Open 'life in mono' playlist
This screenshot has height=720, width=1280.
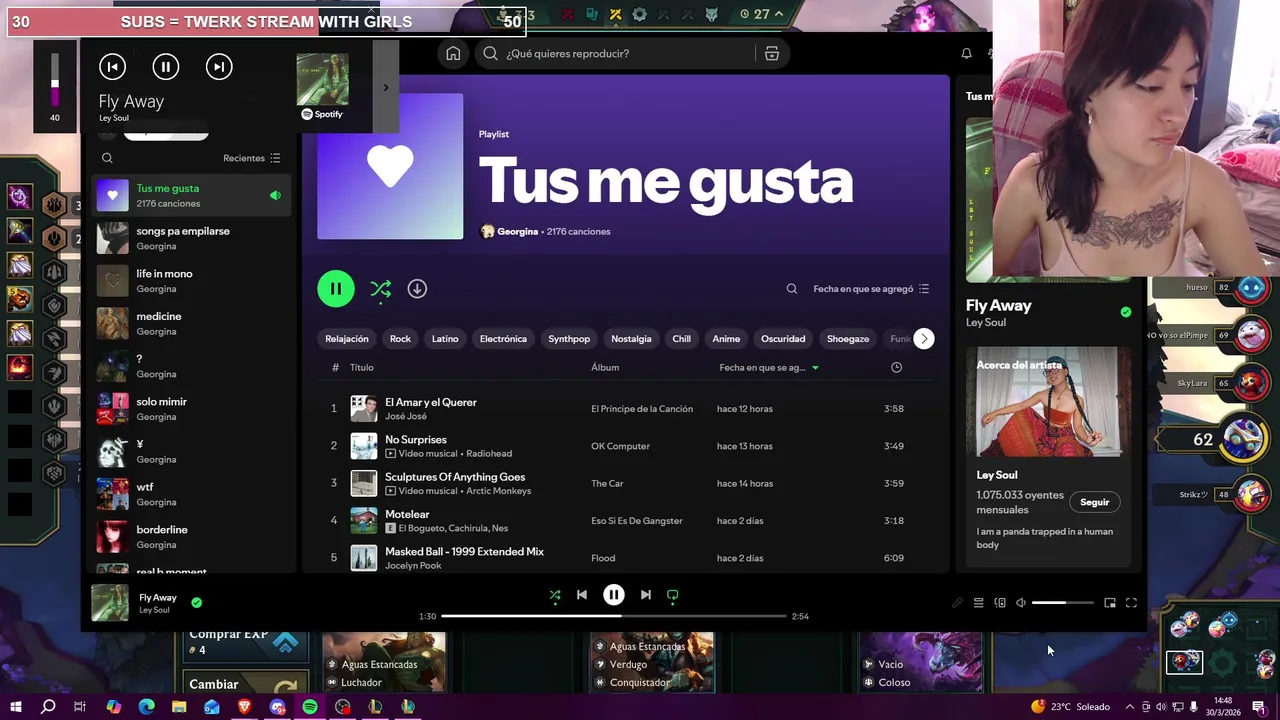(x=191, y=281)
